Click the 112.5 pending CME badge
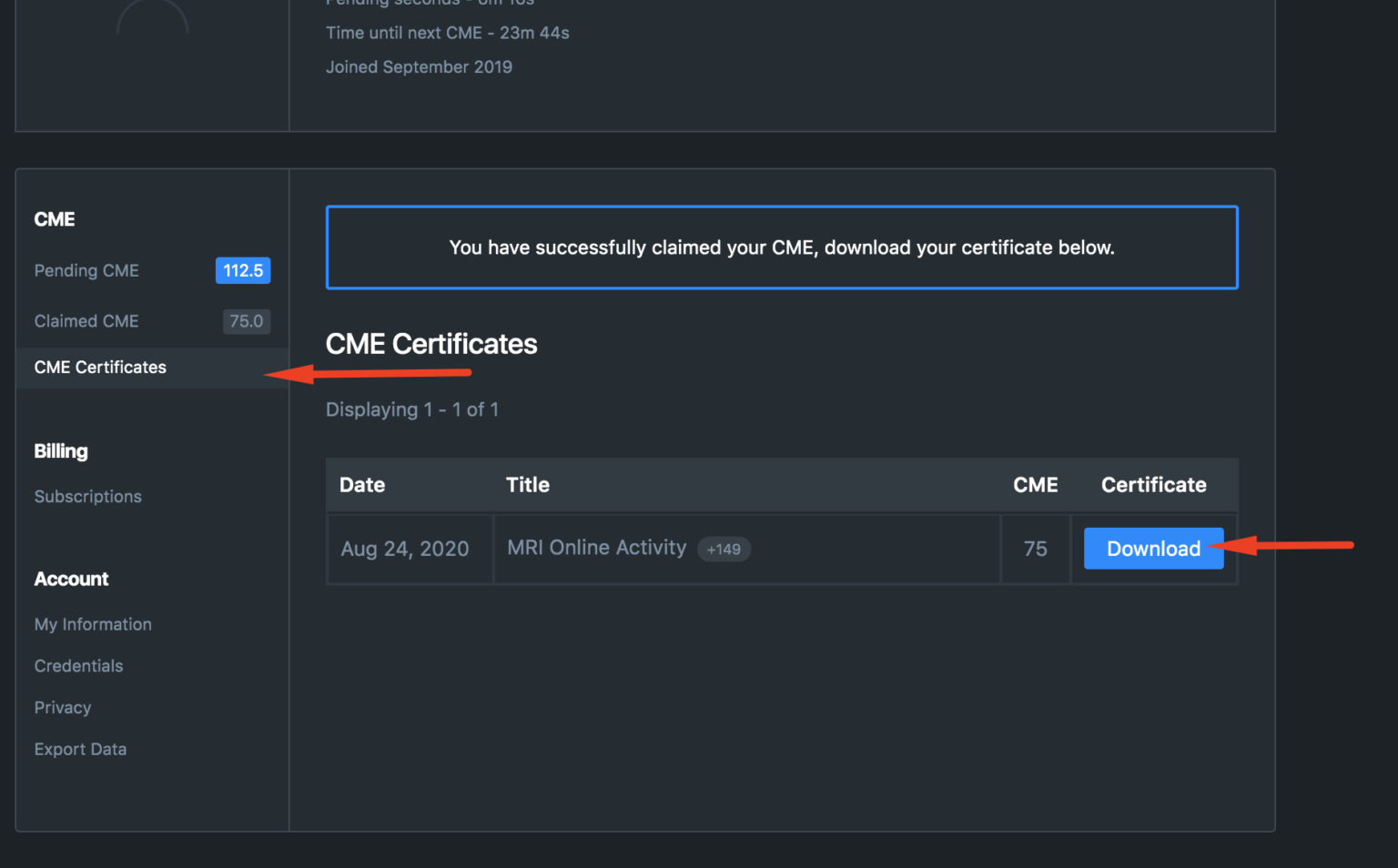Image resolution: width=1398 pixels, height=868 pixels. click(243, 270)
